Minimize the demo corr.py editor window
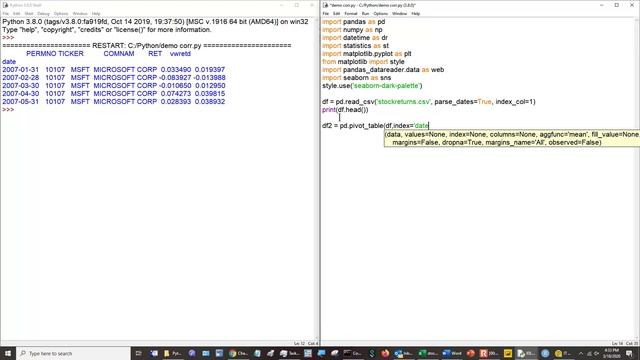Screen dimensions: 640x360 coord(602,5)
